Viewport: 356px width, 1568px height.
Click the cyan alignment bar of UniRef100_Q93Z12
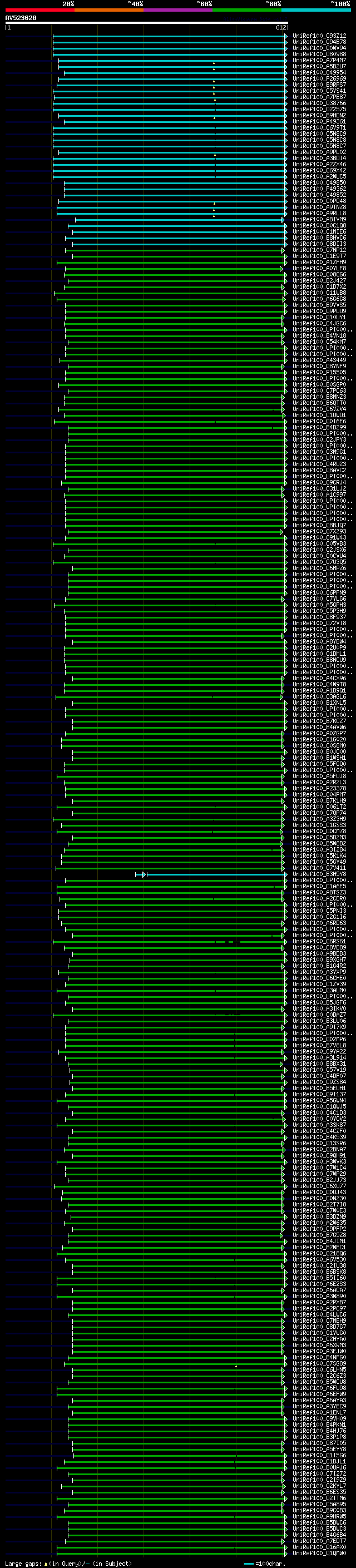[x=170, y=36]
